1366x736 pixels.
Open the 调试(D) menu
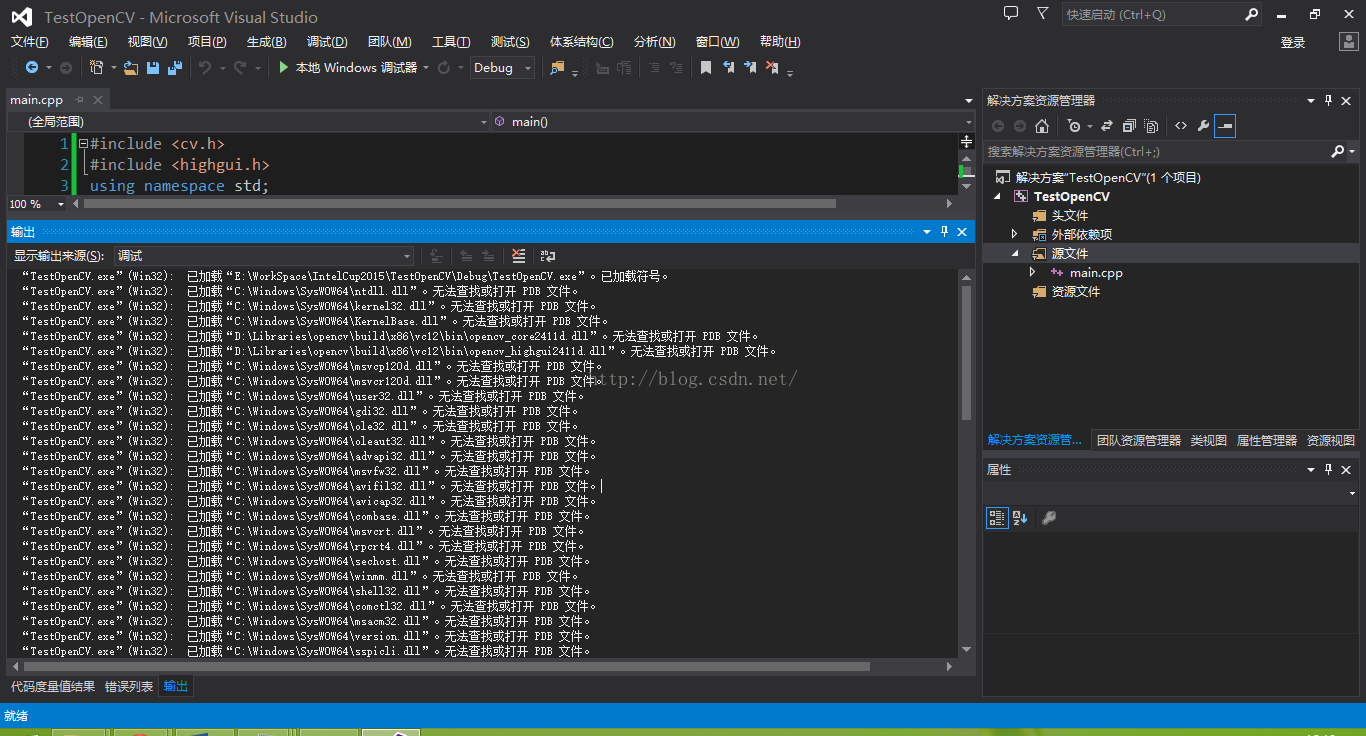(x=327, y=42)
